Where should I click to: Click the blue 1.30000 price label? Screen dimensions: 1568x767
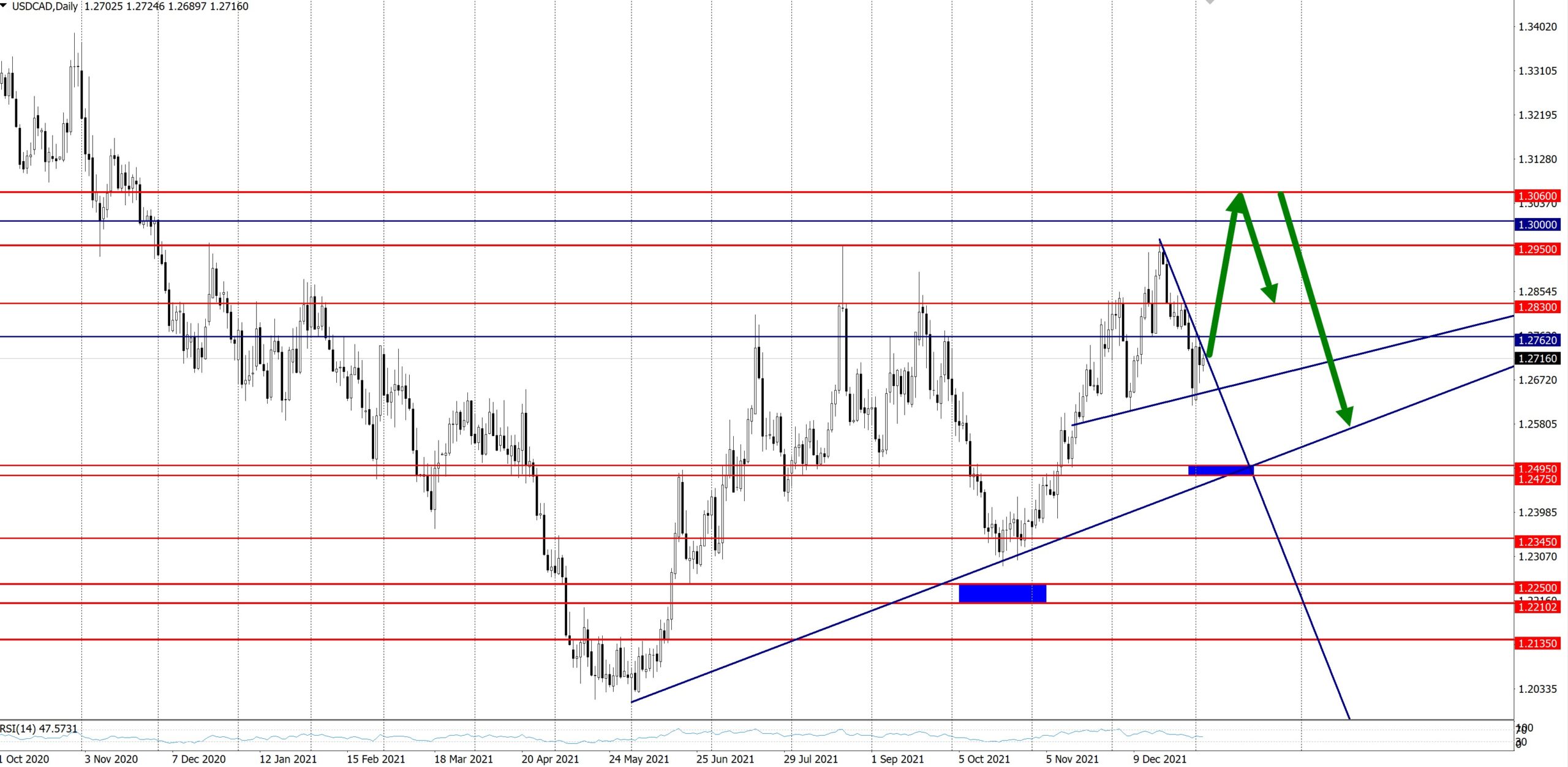(1537, 225)
